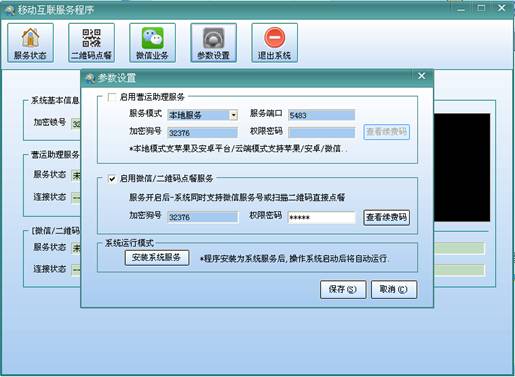Click the 安装系统服务 button
515x377 pixels.
[x=157, y=258]
